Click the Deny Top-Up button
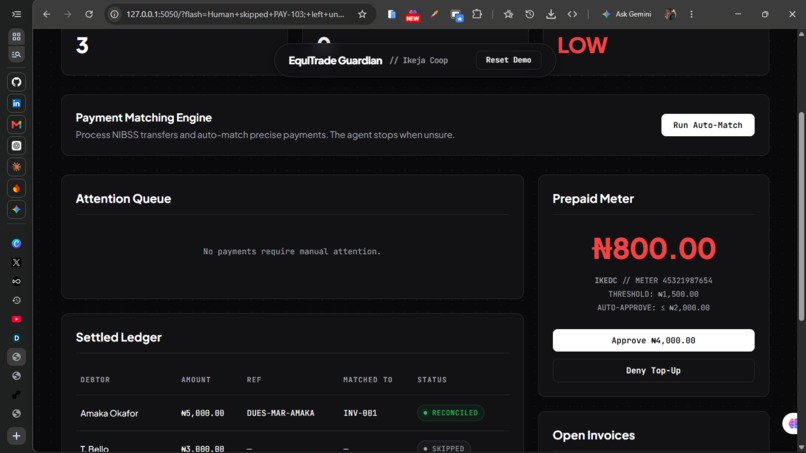Image resolution: width=806 pixels, height=453 pixels. point(653,370)
